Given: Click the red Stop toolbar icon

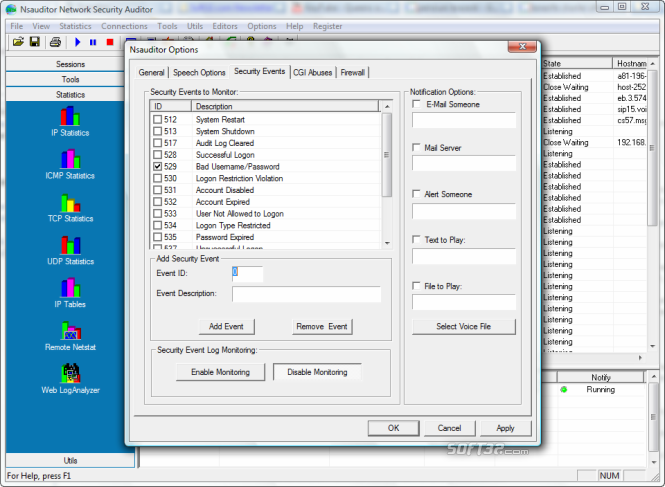Looking at the screenshot, I should point(110,42).
